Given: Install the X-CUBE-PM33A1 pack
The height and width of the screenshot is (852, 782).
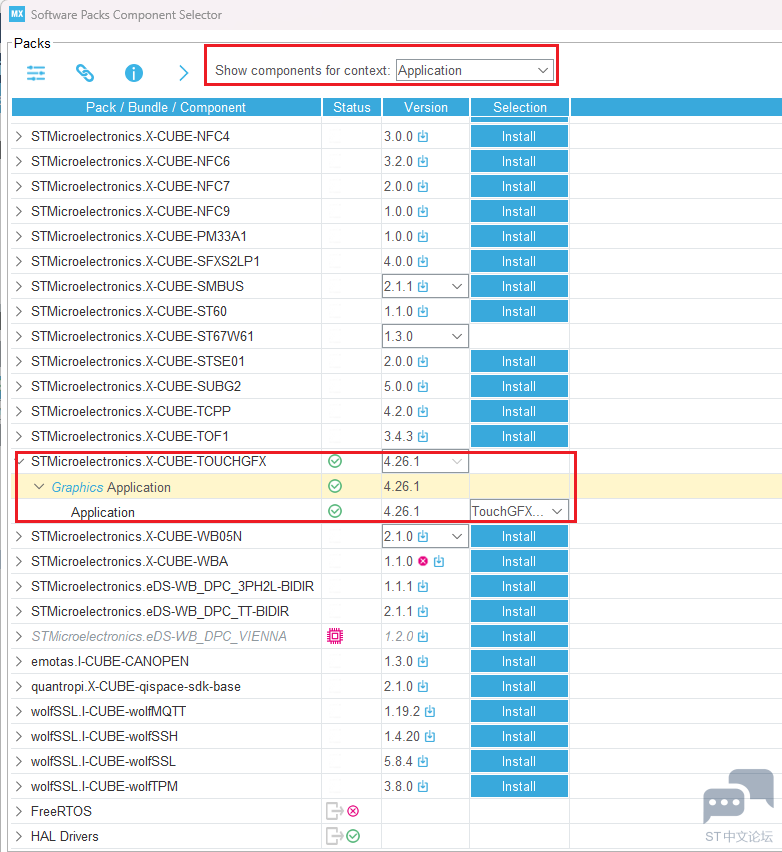Looking at the screenshot, I should tap(519, 236).
